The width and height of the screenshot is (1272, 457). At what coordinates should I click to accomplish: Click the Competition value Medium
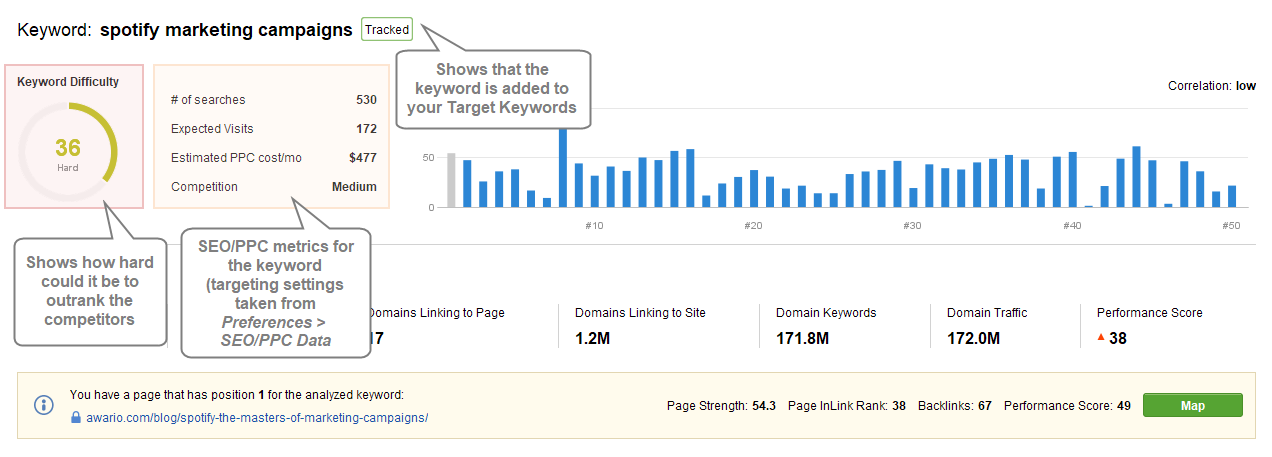(354, 187)
